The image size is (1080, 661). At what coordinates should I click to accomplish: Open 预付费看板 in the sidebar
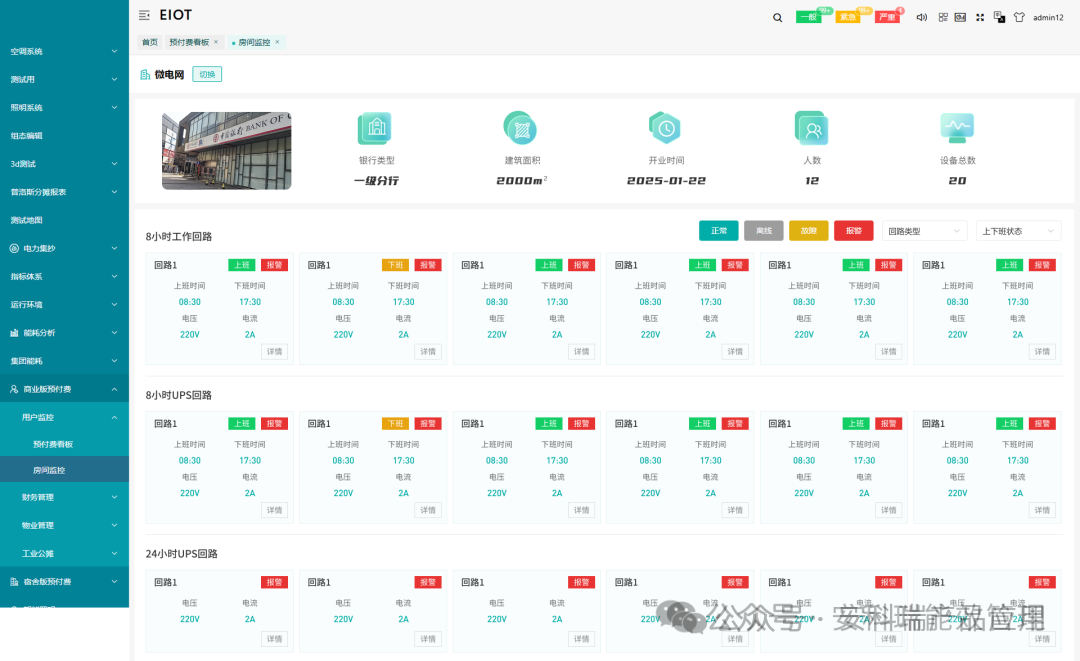(64, 444)
